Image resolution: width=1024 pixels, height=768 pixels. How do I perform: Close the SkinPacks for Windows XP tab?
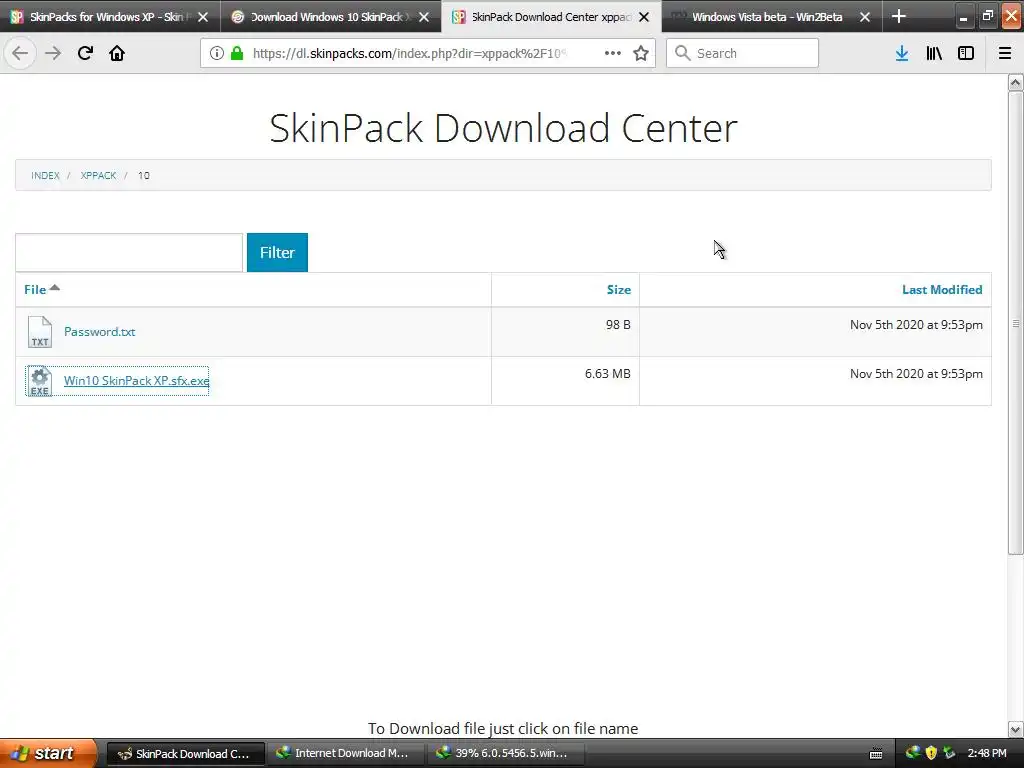(203, 17)
